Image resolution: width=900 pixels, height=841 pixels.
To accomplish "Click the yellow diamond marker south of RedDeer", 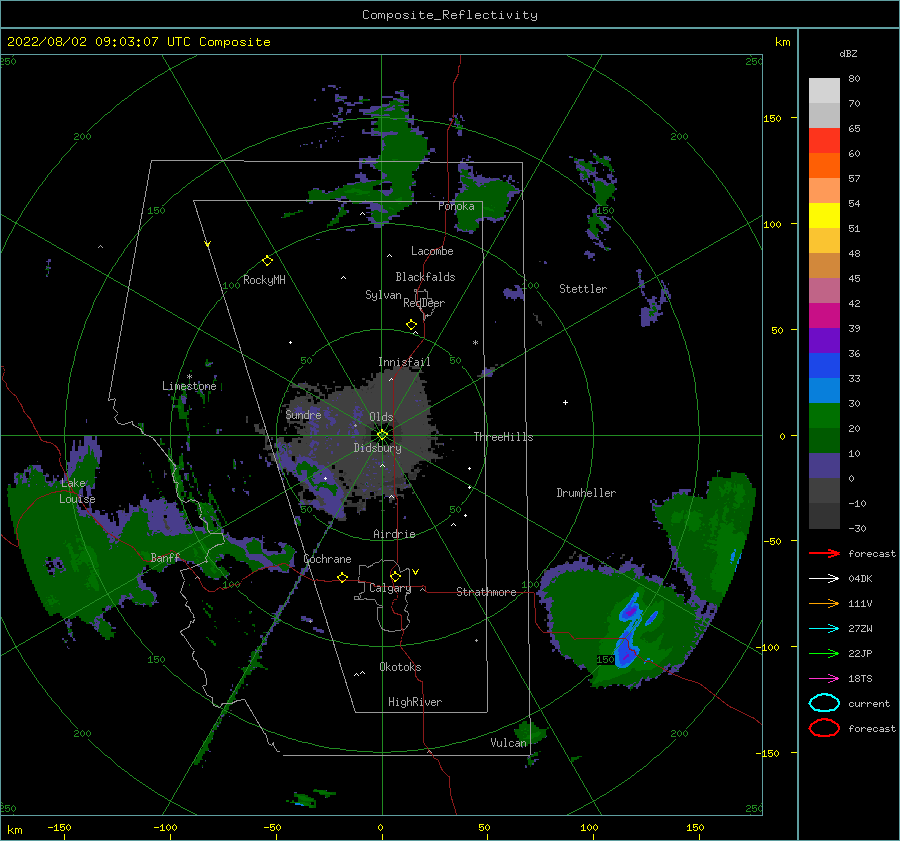I will [x=411, y=325].
